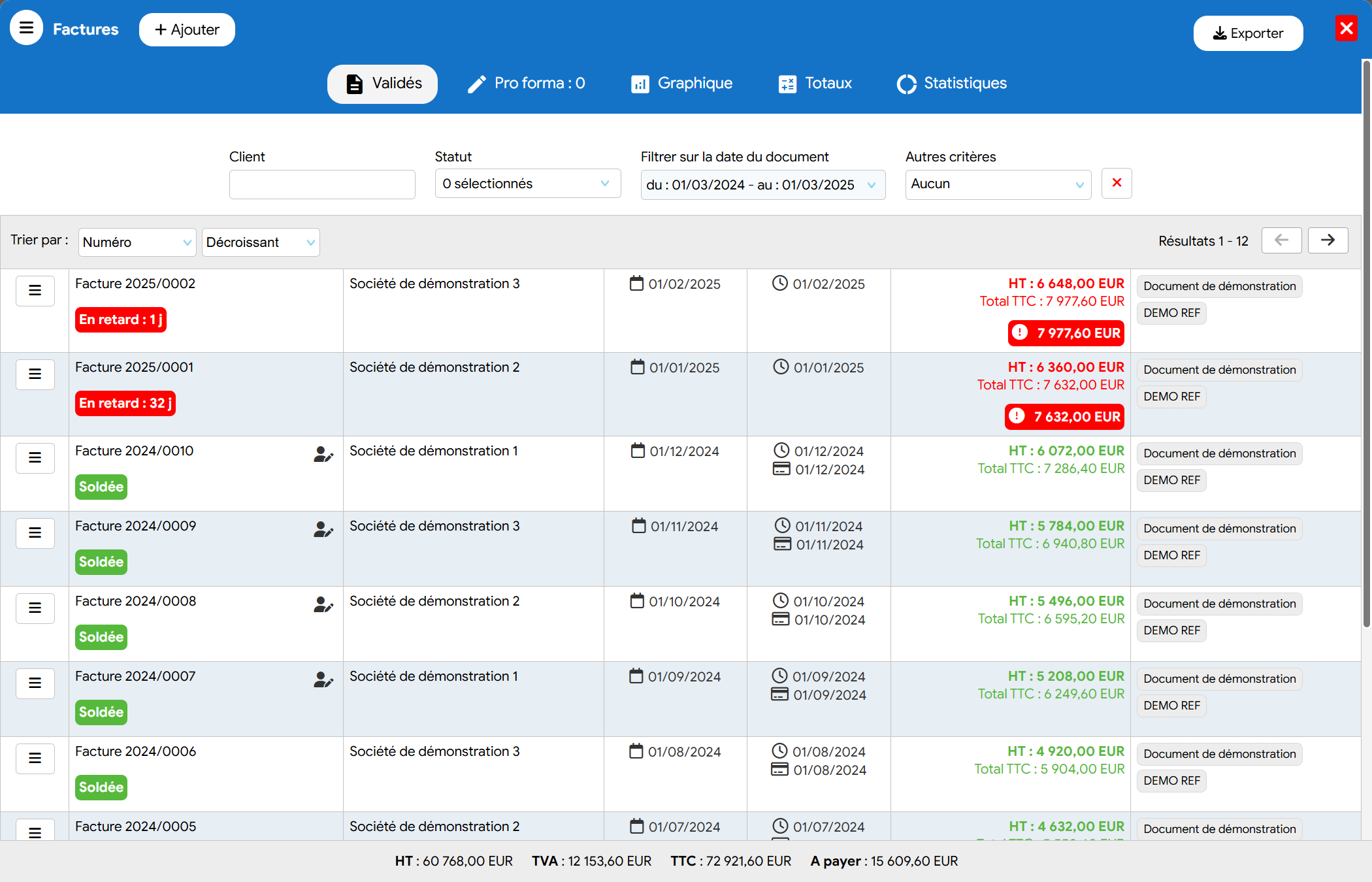Click payment card icon for 01/12/2024
The height and width of the screenshot is (882, 1372).
tap(781, 469)
